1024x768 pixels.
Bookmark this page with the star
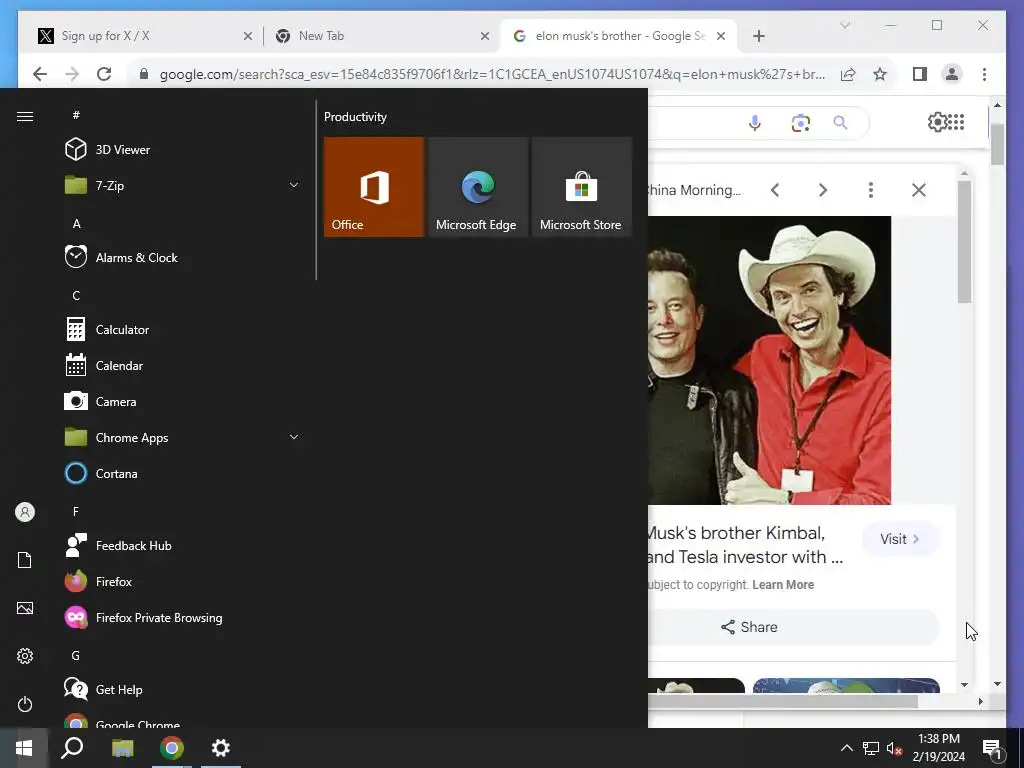pyautogui.click(x=880, y=74)
